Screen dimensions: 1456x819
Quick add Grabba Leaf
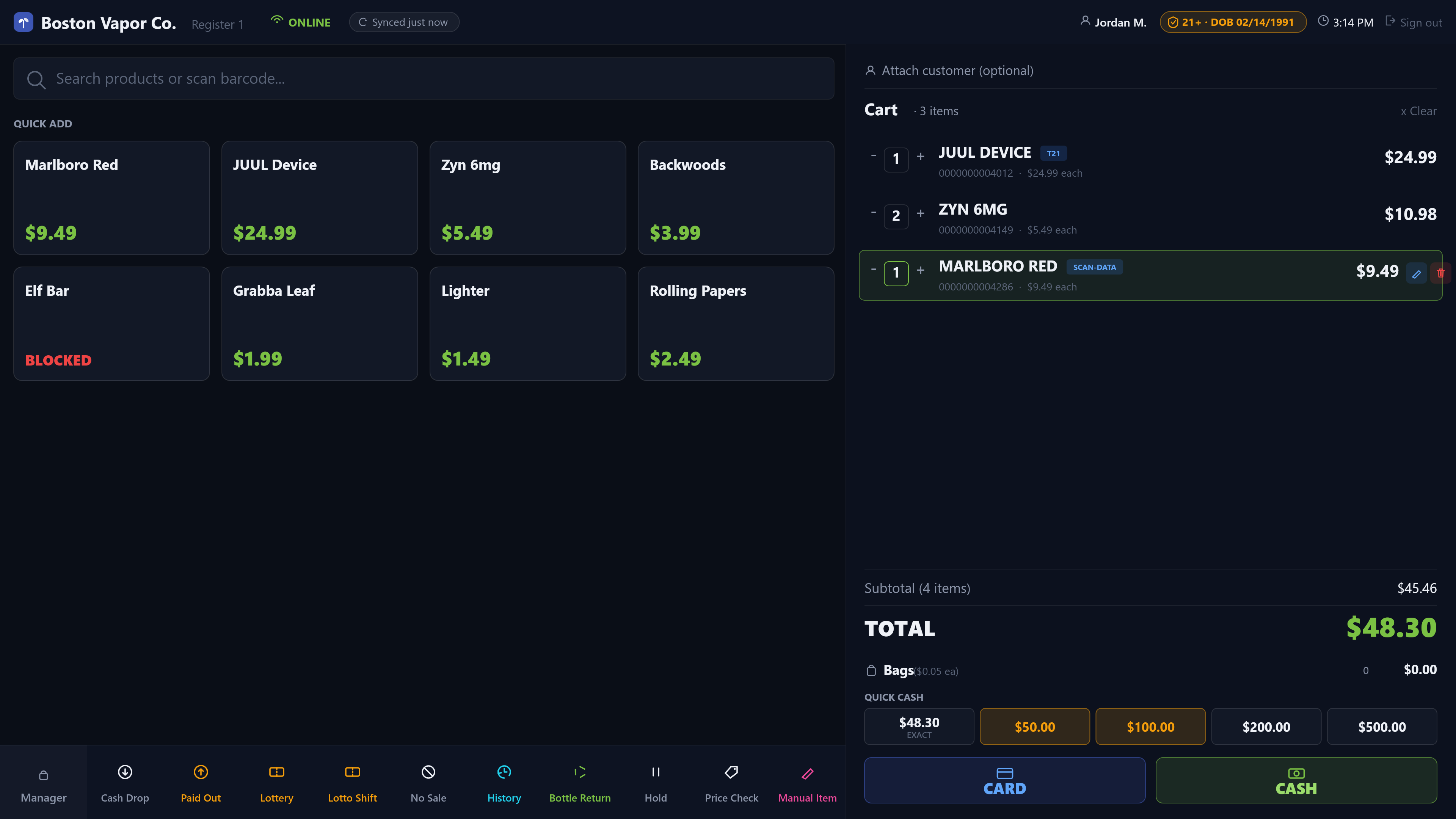[319, 324]
